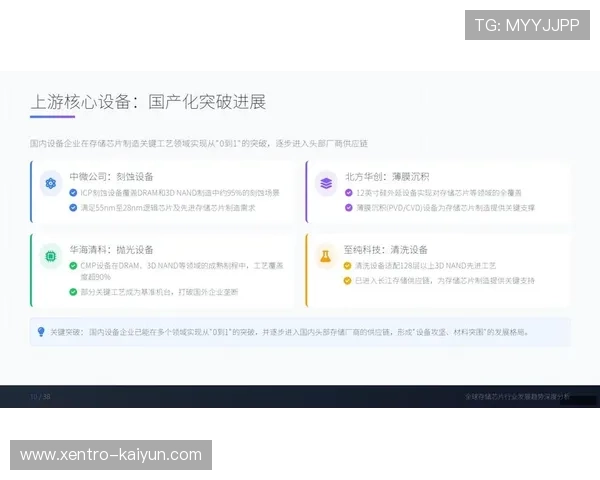This screenshot has width=600, height=480.
Task: Click the 关键突破 summary sentence
Action: pyautogui.click(x=290, y=332)
